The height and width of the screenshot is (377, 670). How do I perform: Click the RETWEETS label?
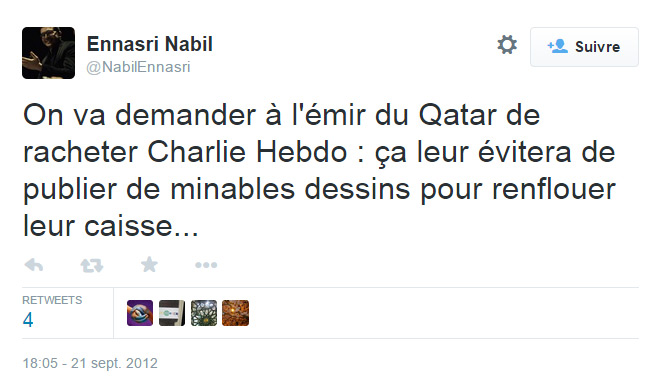pyautogui.click(x=52, y=300)
